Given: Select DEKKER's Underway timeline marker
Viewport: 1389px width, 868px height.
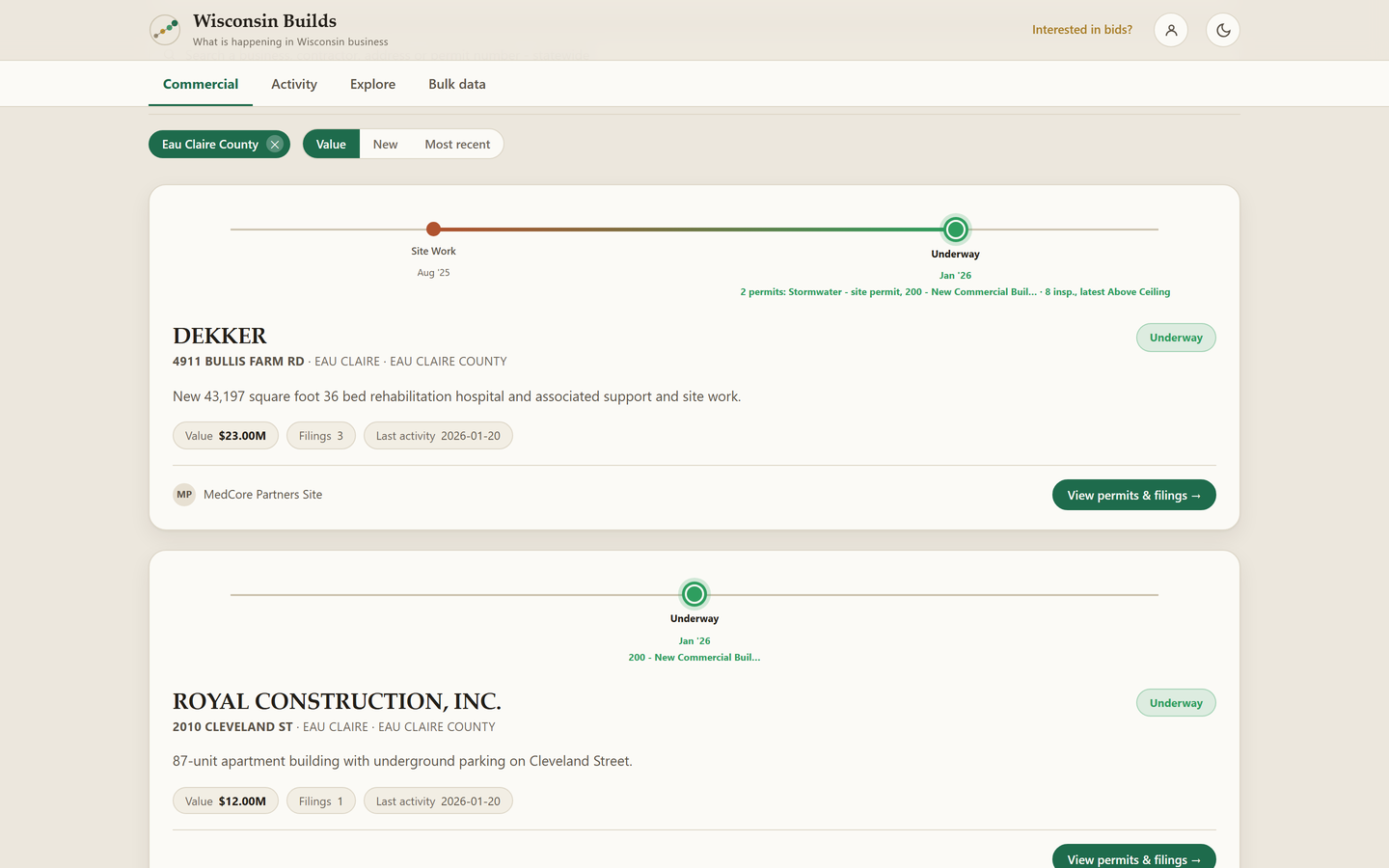Looking at the screenshot, I should (956, 230).
